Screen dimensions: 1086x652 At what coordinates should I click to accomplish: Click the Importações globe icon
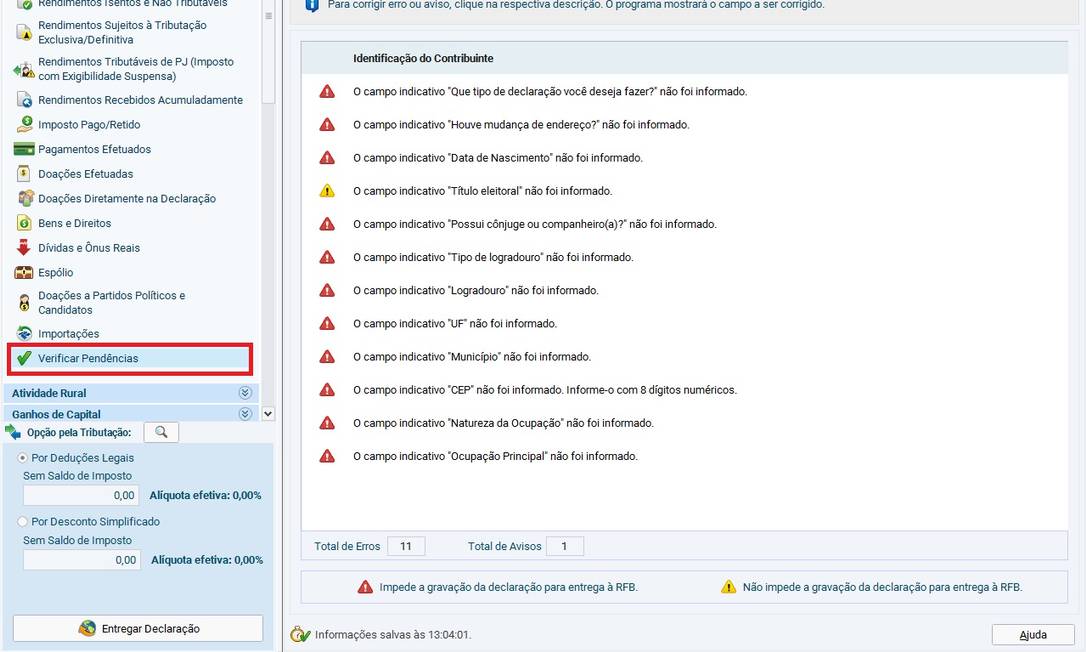pyautogui.click(x=24, y=334)
